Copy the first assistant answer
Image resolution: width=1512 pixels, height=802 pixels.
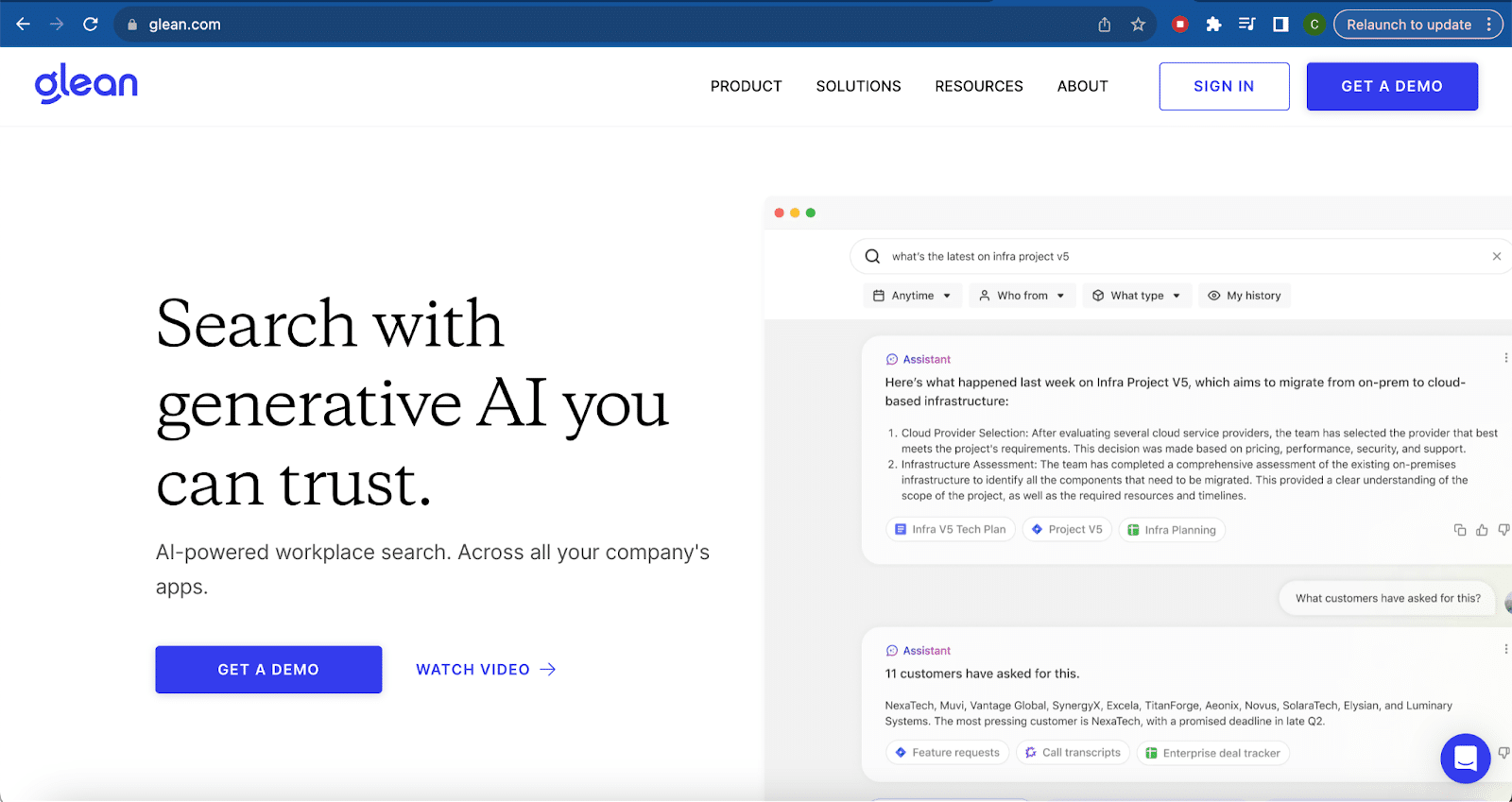click(1460, 530)
